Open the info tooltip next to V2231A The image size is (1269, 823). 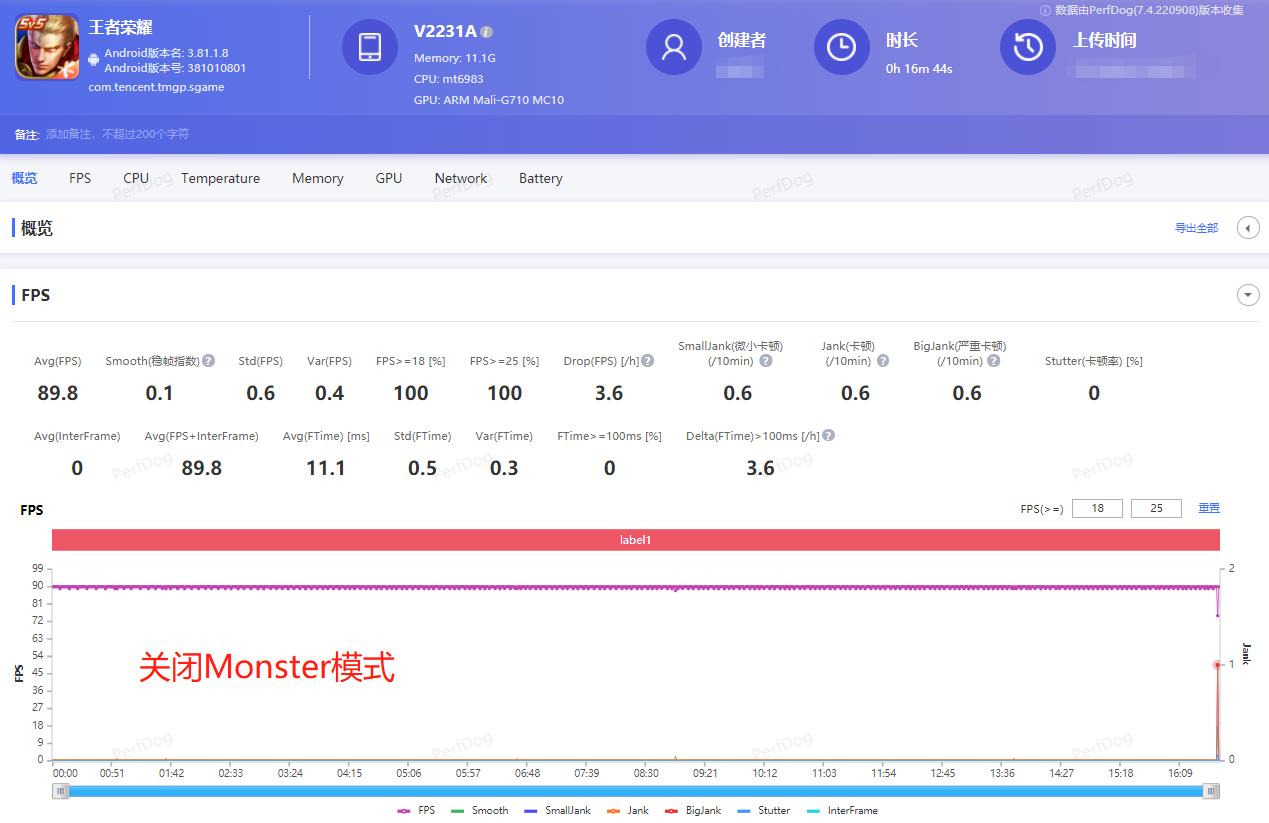(486, 31)
